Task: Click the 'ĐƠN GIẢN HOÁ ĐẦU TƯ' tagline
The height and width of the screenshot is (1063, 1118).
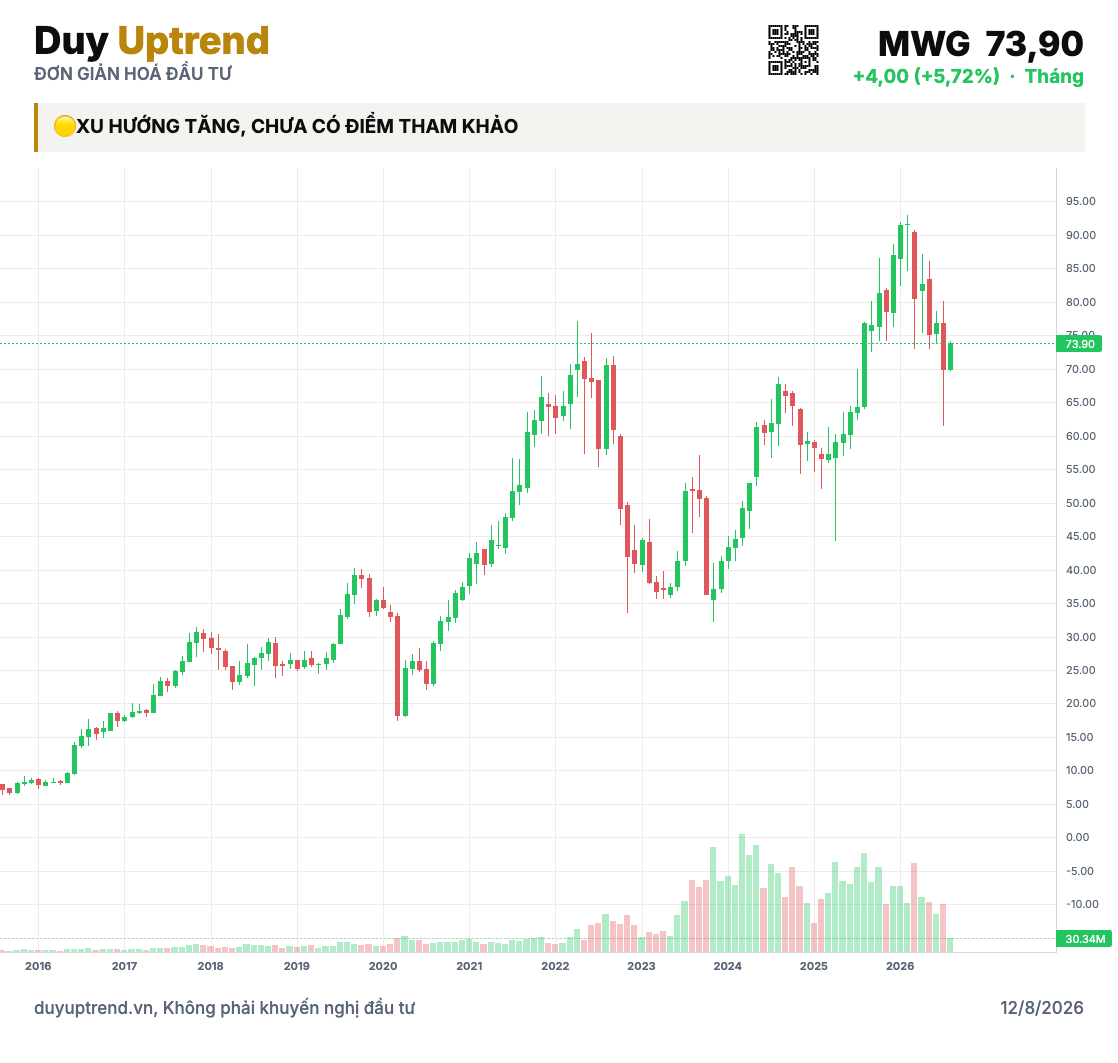Action: [x=133, y=73]
